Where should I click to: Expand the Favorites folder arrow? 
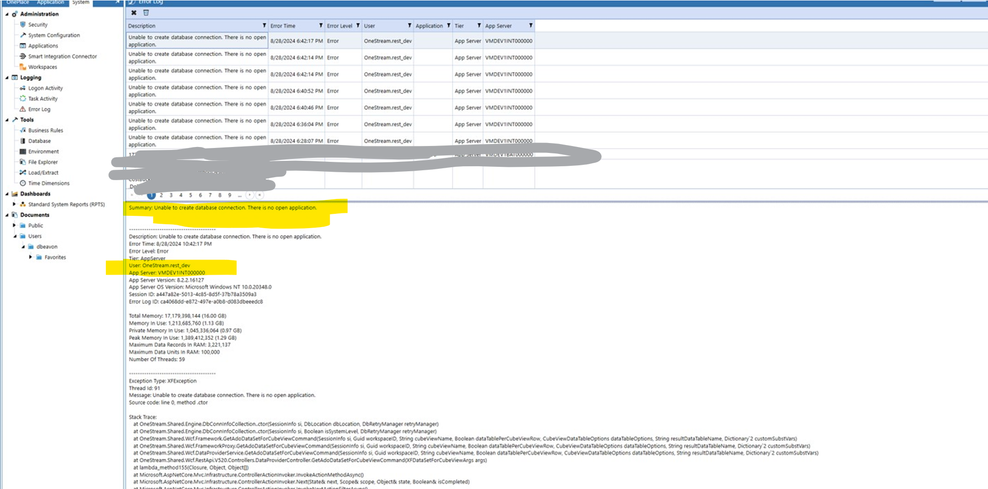(31, 257)
